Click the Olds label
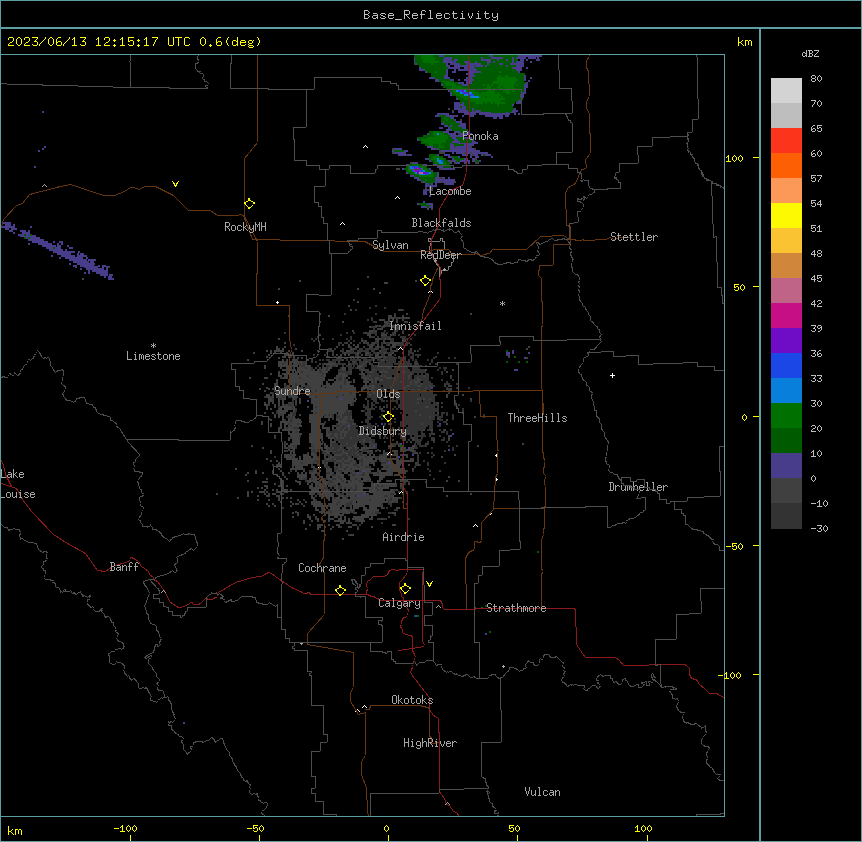The image size is (862, 842). coord(388,394)
